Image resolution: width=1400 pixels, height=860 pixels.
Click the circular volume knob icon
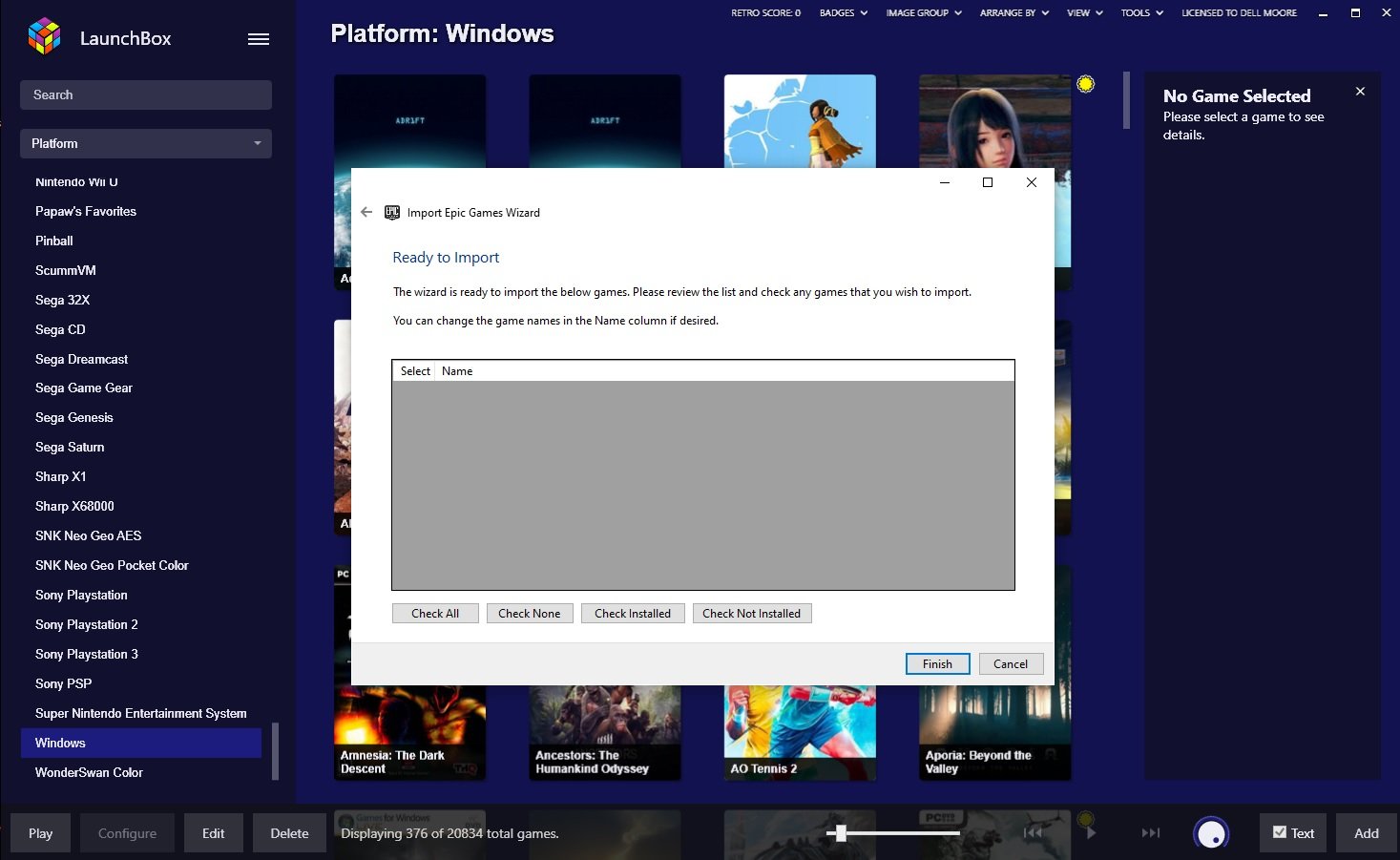[x=1211, y=833]
